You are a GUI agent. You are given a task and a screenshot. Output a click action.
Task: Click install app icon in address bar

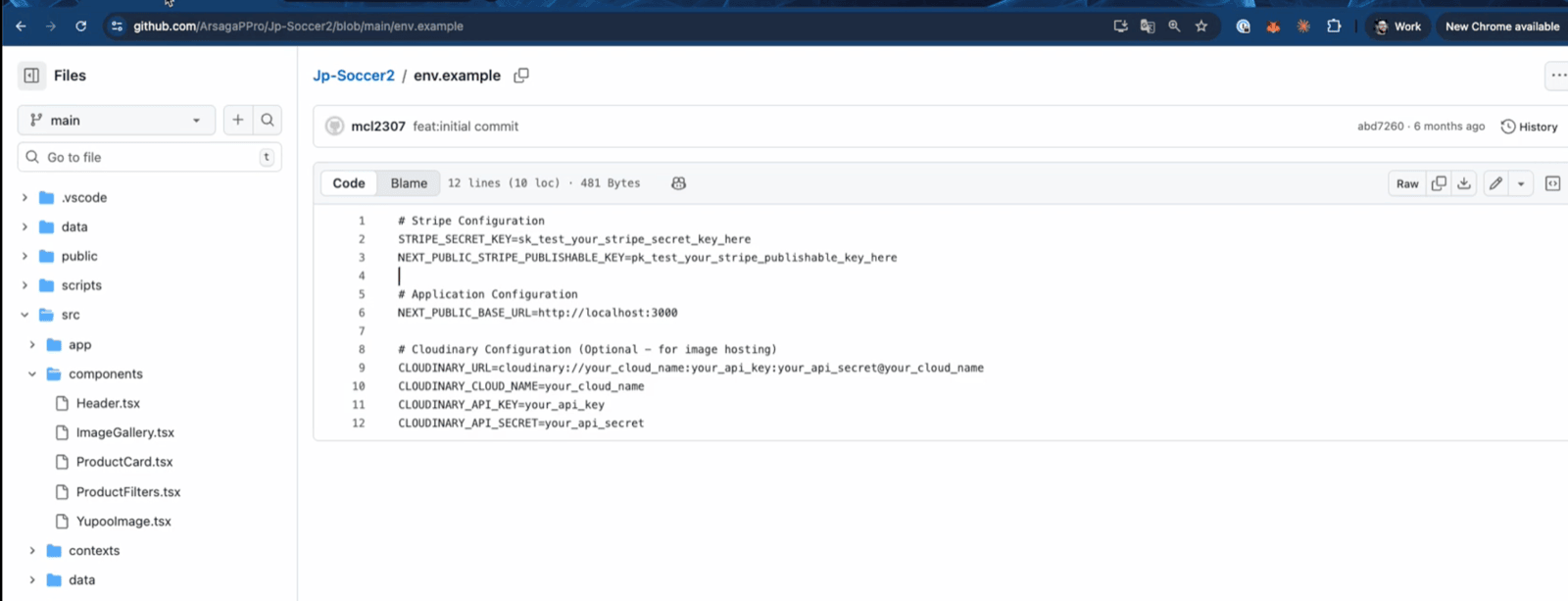(x=1120, y=26)
